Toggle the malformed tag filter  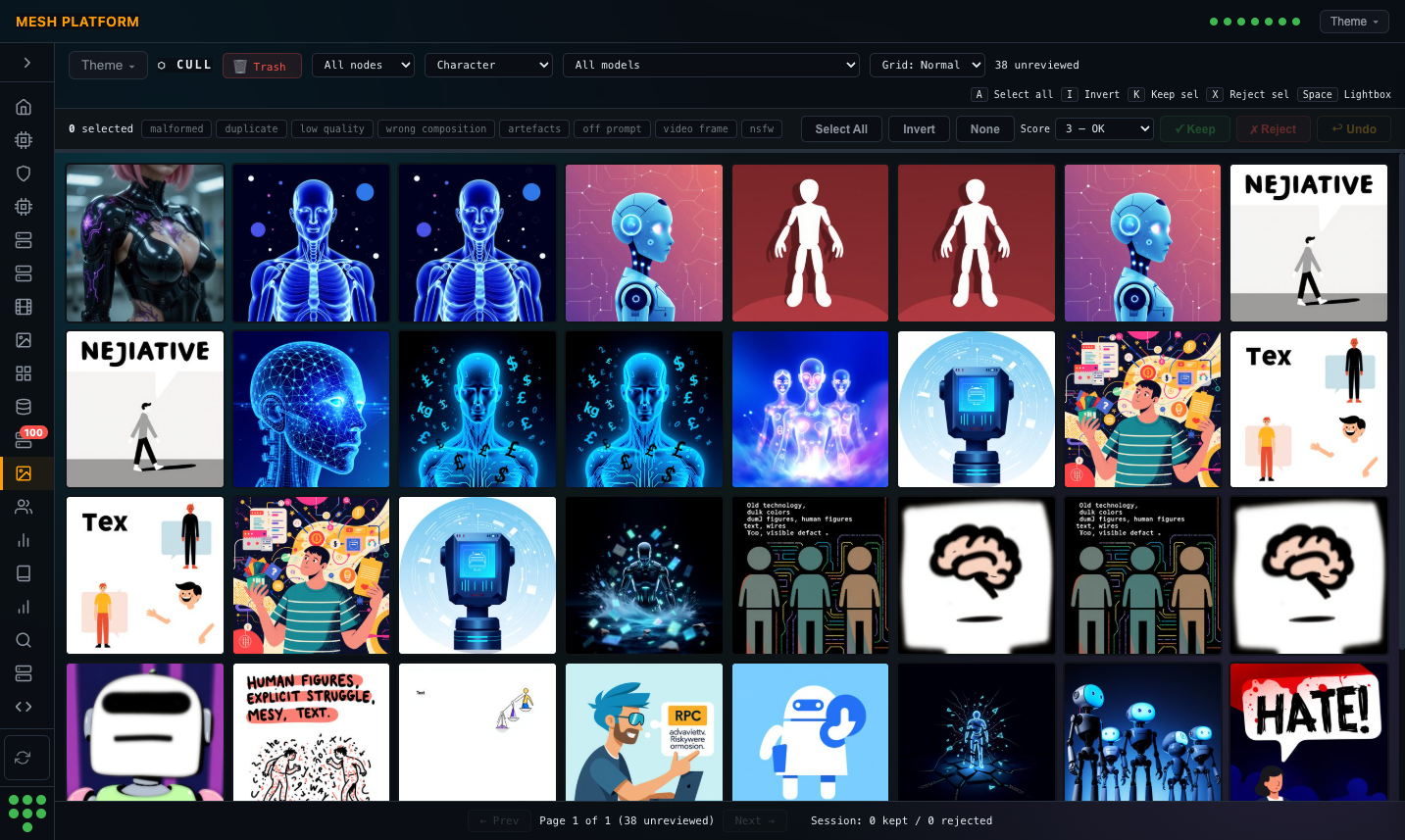(x=176, y=128)
